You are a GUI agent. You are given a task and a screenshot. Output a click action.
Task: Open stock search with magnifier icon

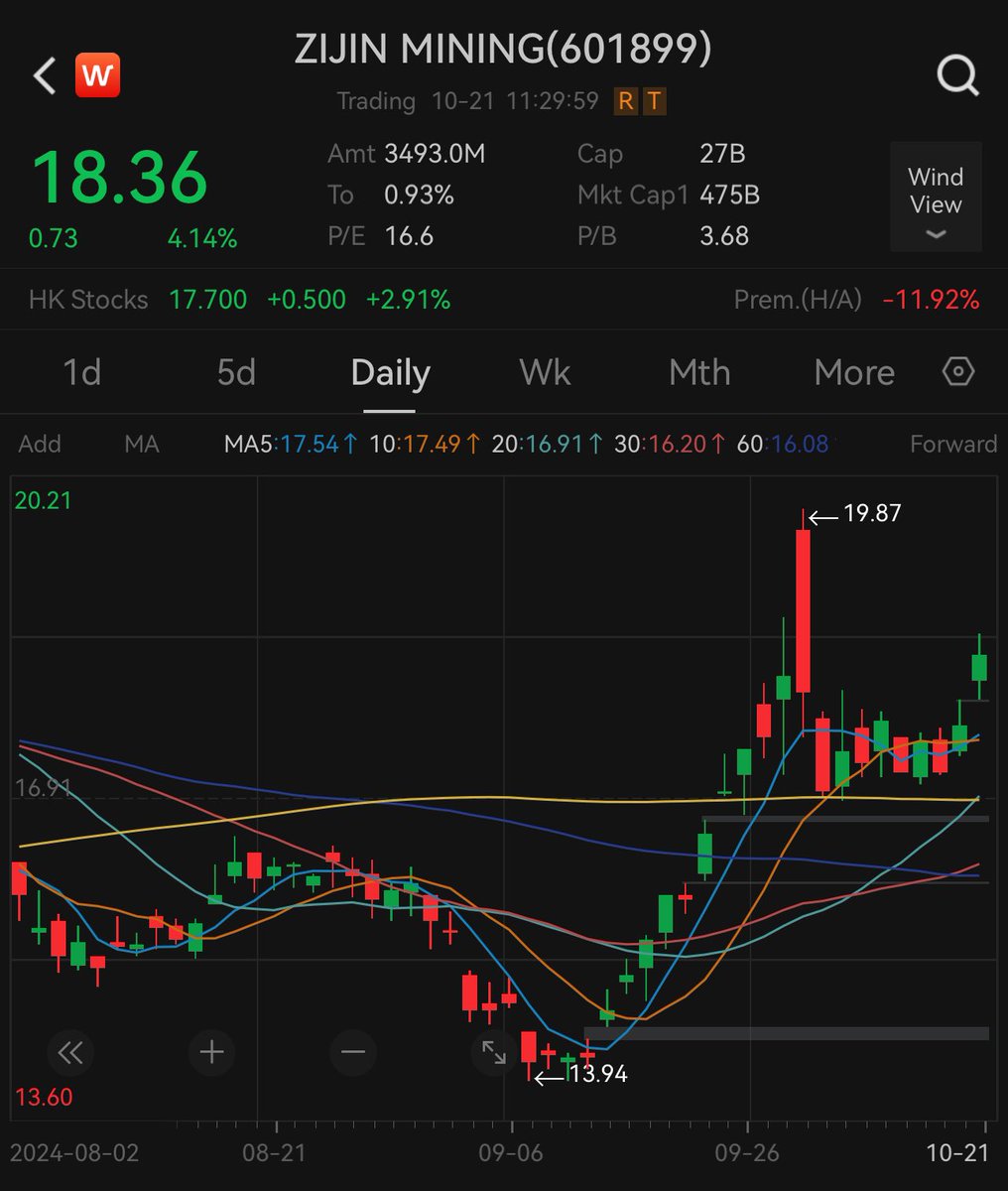(957, 75)
